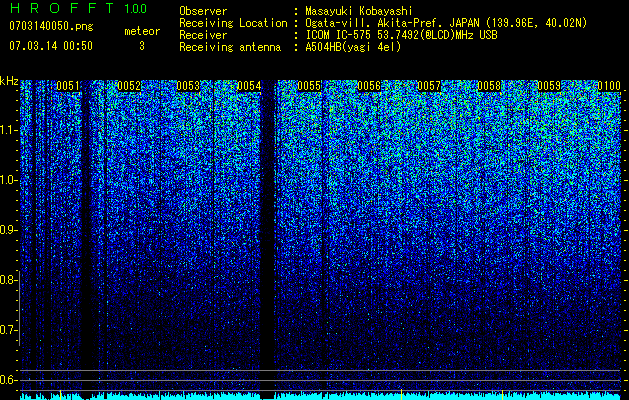
Task: Click the 0056 time marker
Action: [x=369, y=86]
